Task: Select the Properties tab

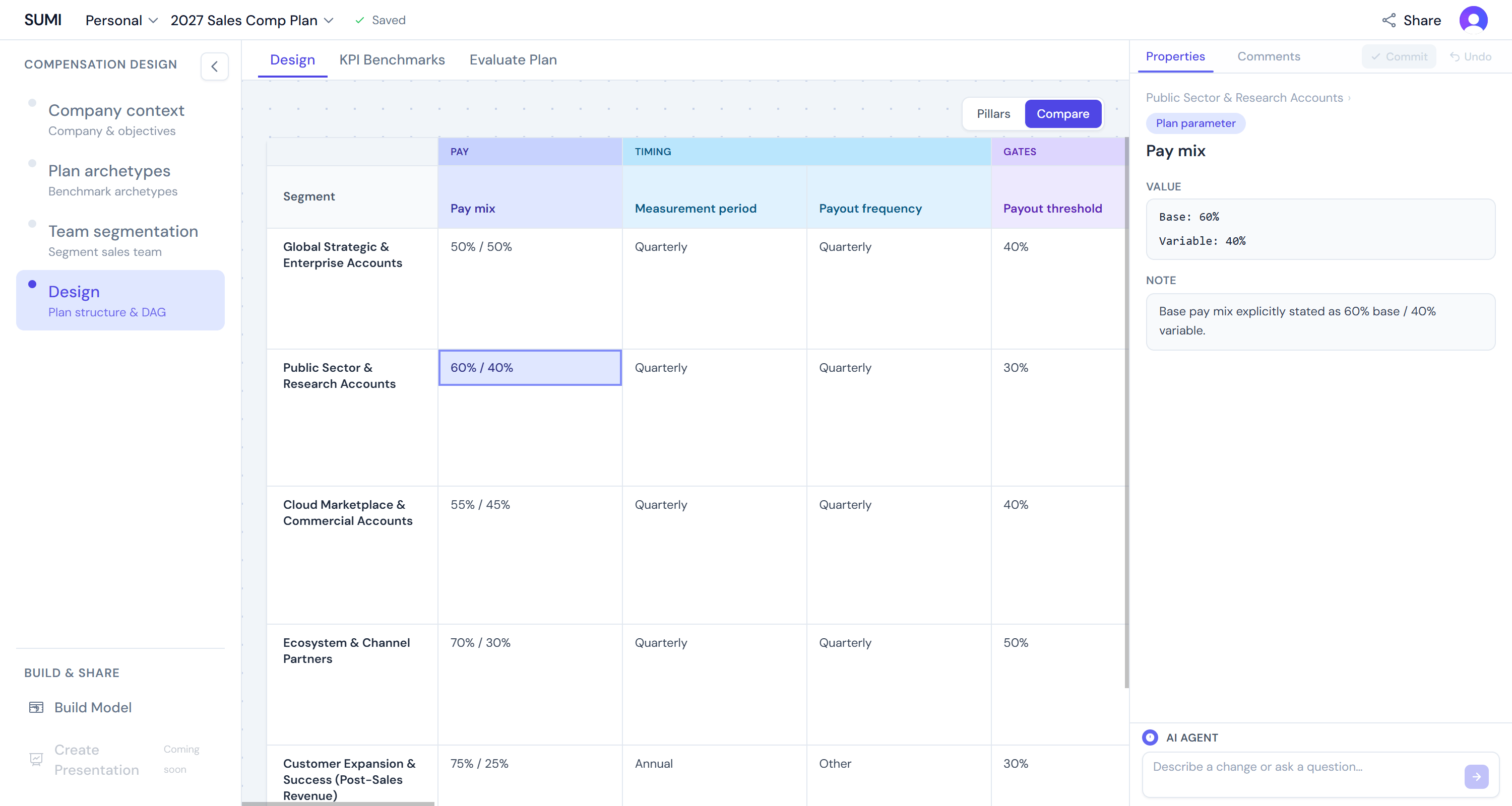Action: coord(1175,56)
